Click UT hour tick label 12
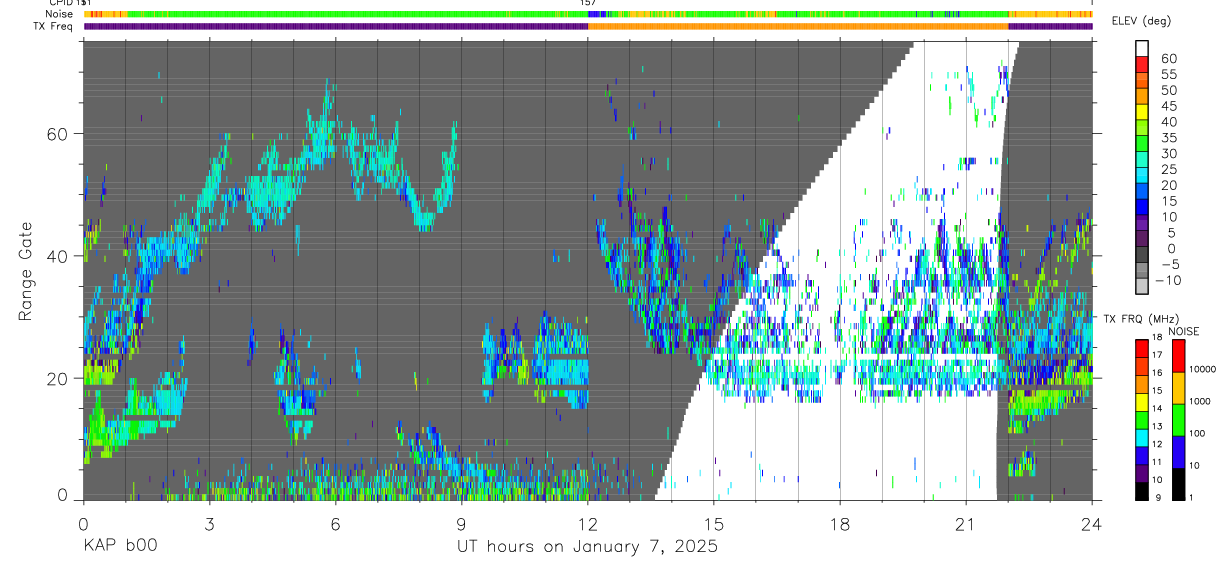Screen dimensions: 1228x567 click(x=588, y=523)
